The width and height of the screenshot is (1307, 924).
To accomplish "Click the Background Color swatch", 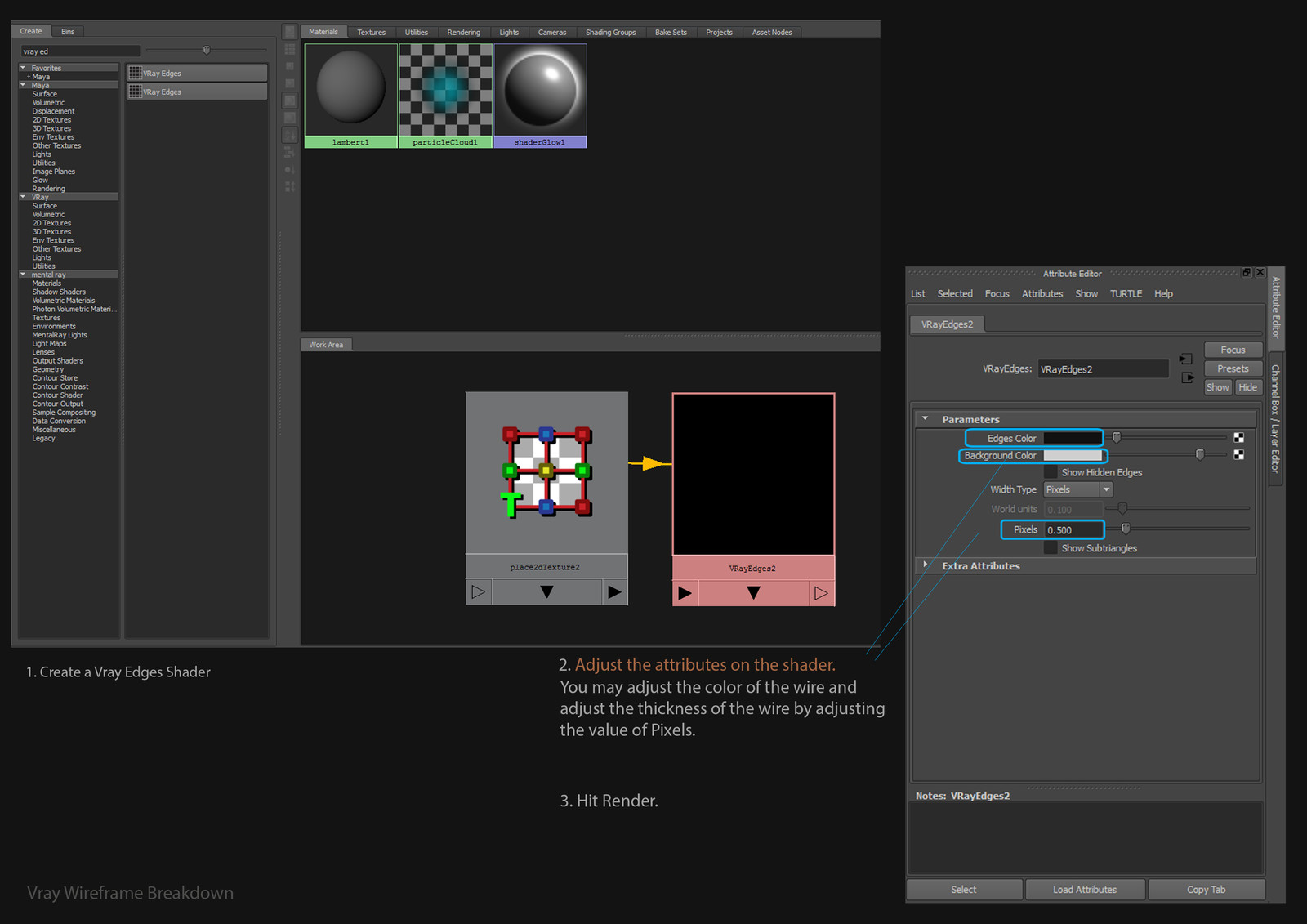I will (x=1073, y=455).
